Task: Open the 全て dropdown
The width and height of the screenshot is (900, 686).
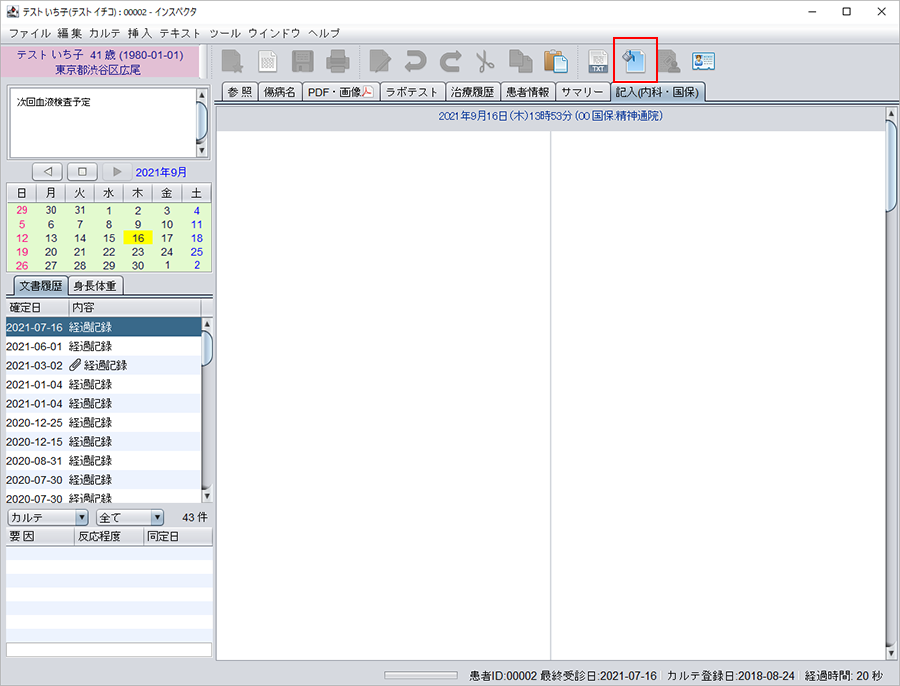Action: coord(129,517)
